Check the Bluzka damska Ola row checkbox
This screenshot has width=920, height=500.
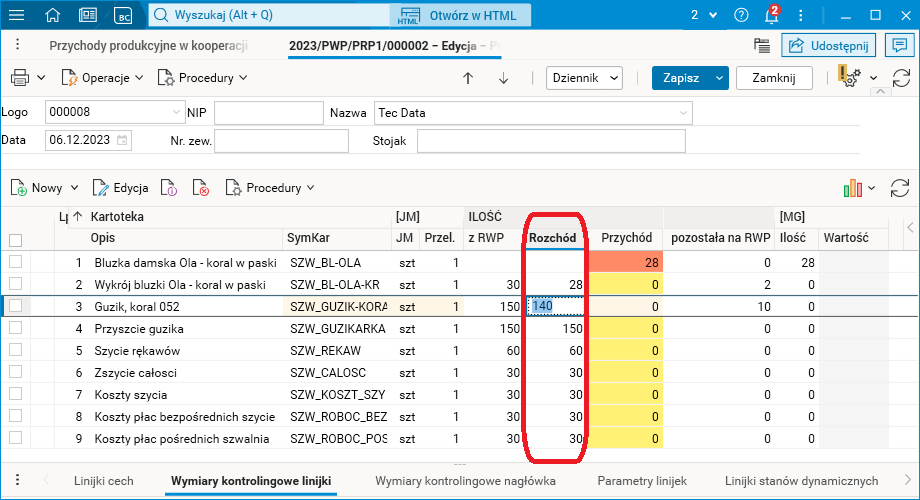pyautogui.click(x=16, y=262)
